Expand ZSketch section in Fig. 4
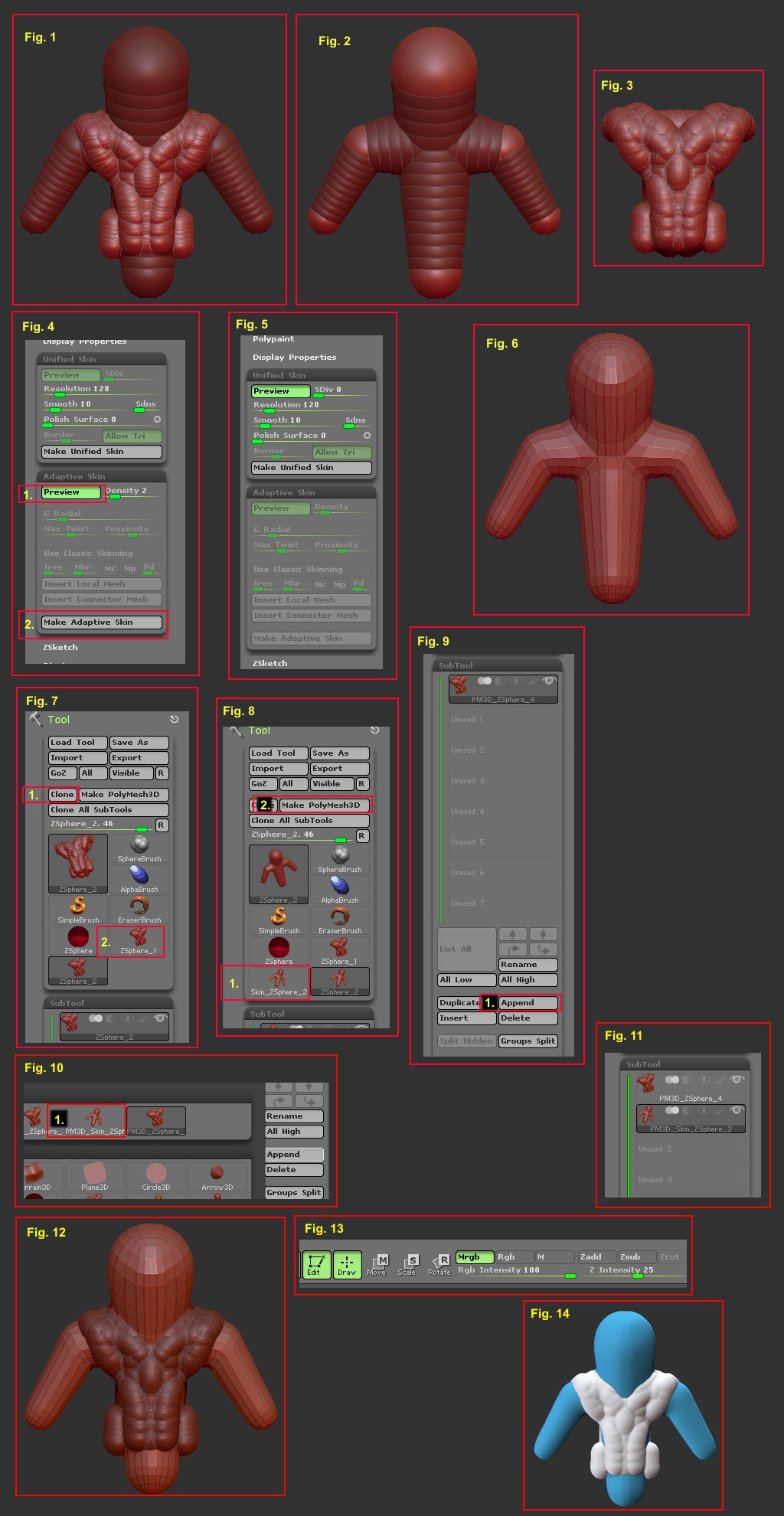Screen dimensions: 784x1516 coord(60,648)
